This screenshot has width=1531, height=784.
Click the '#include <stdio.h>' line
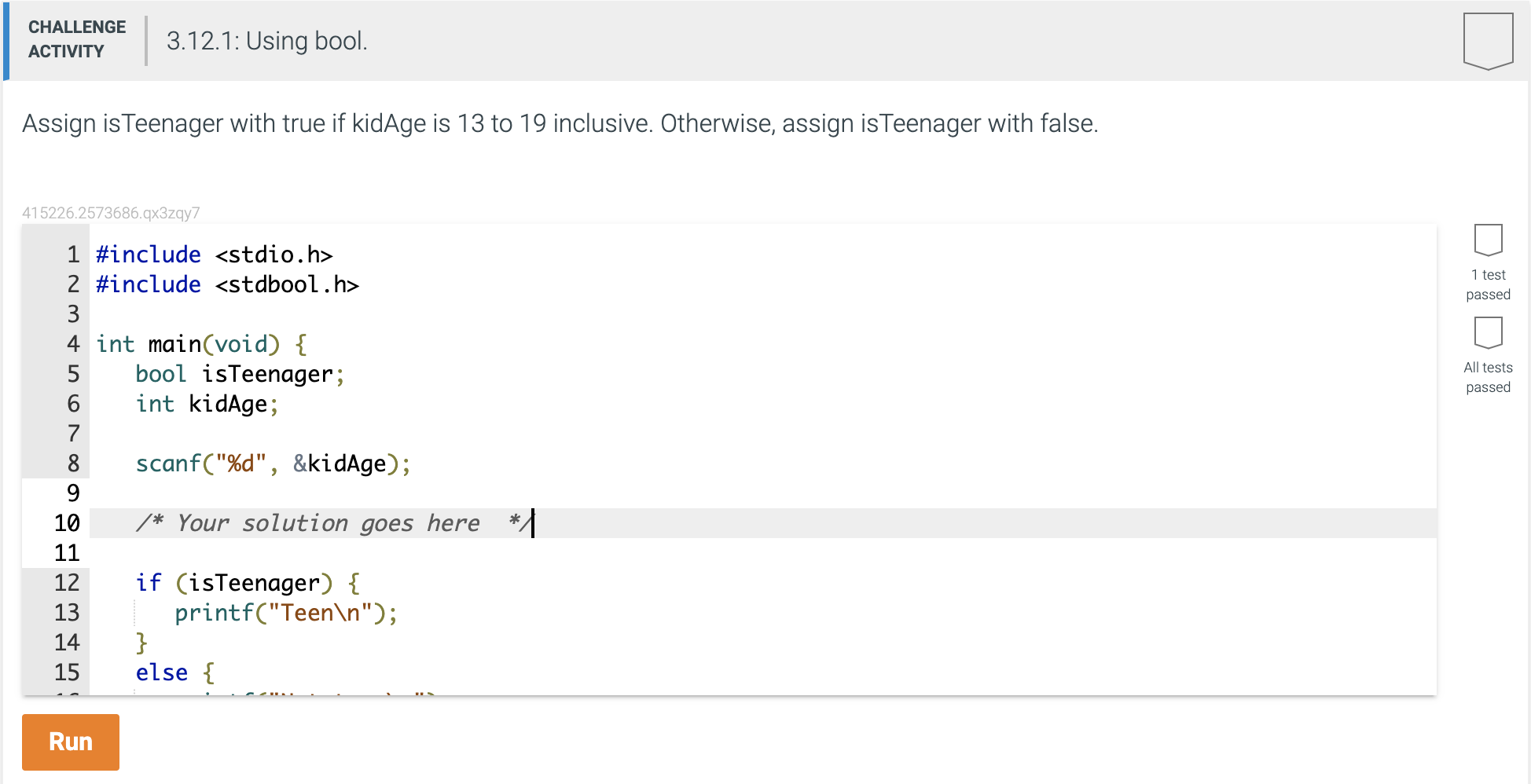214,255
